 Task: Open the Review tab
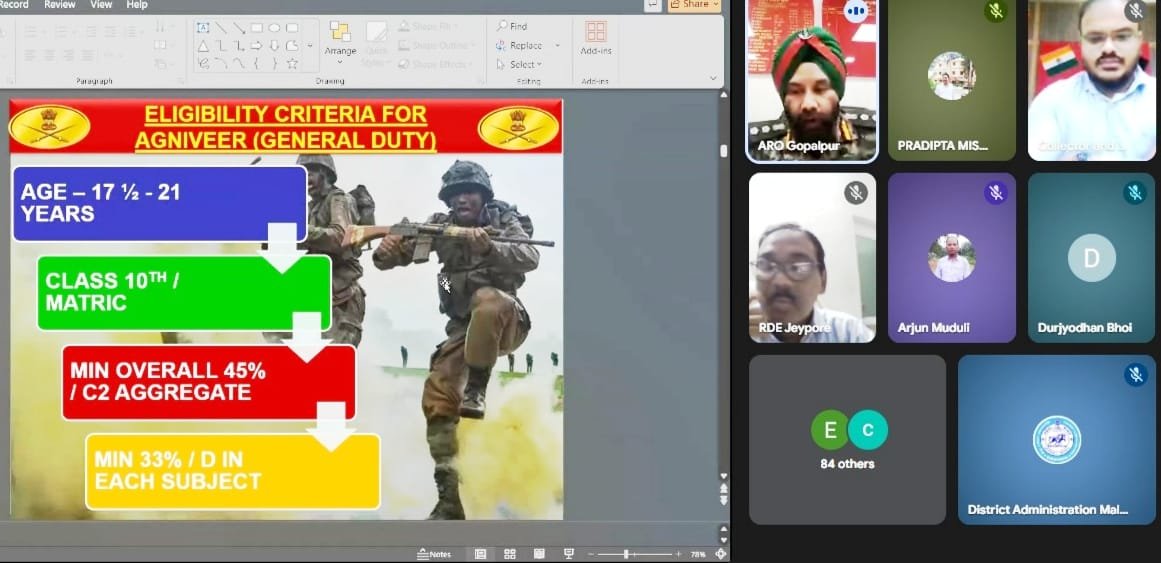[60, 5]
